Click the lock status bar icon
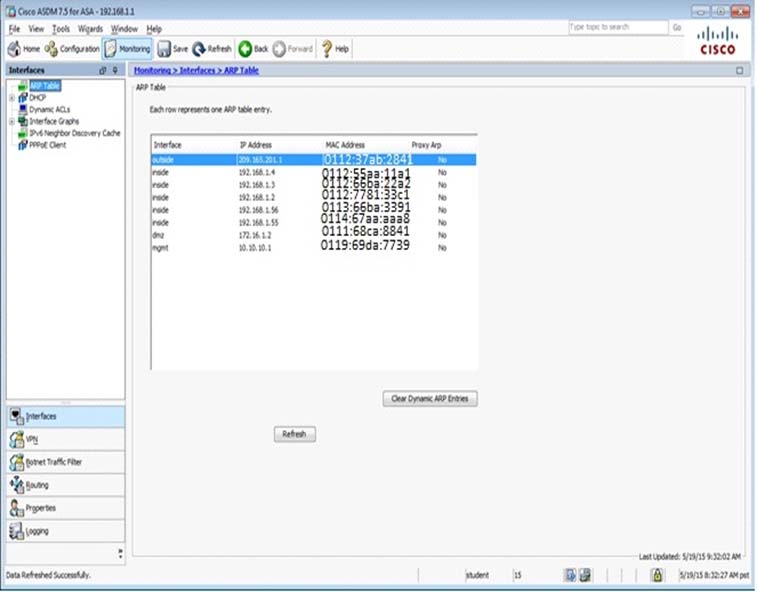Screen dimensions: 757x592 [657, 575]
